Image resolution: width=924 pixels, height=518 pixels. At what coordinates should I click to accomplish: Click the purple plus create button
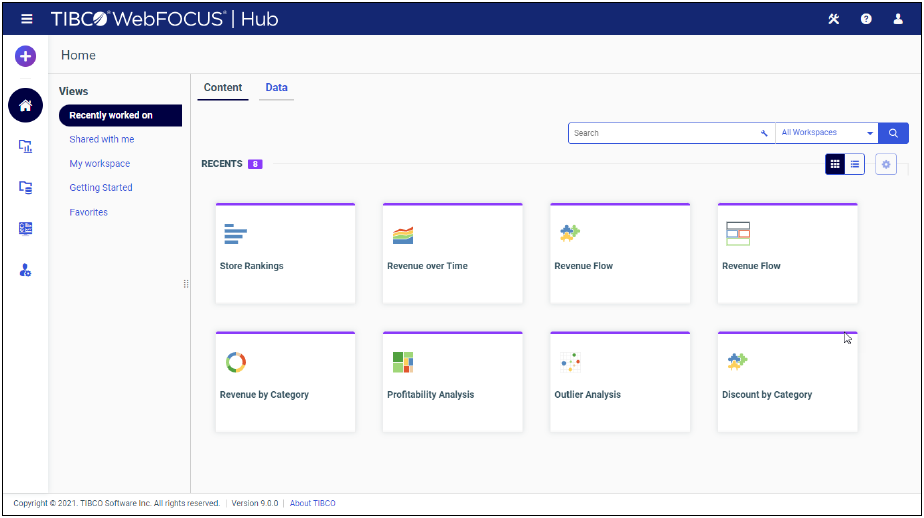point(25,56)
